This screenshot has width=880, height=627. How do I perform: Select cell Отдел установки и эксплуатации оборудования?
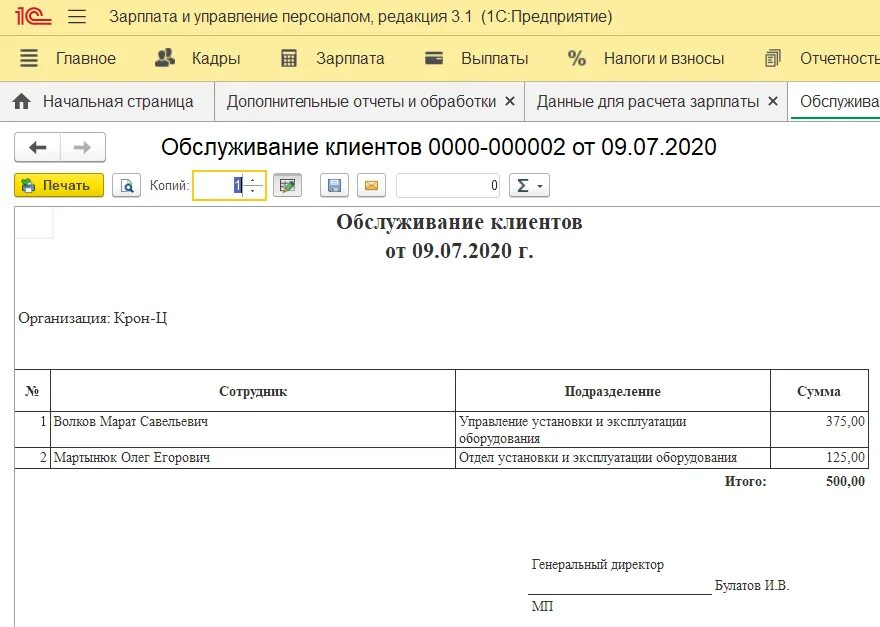[613, 458]
